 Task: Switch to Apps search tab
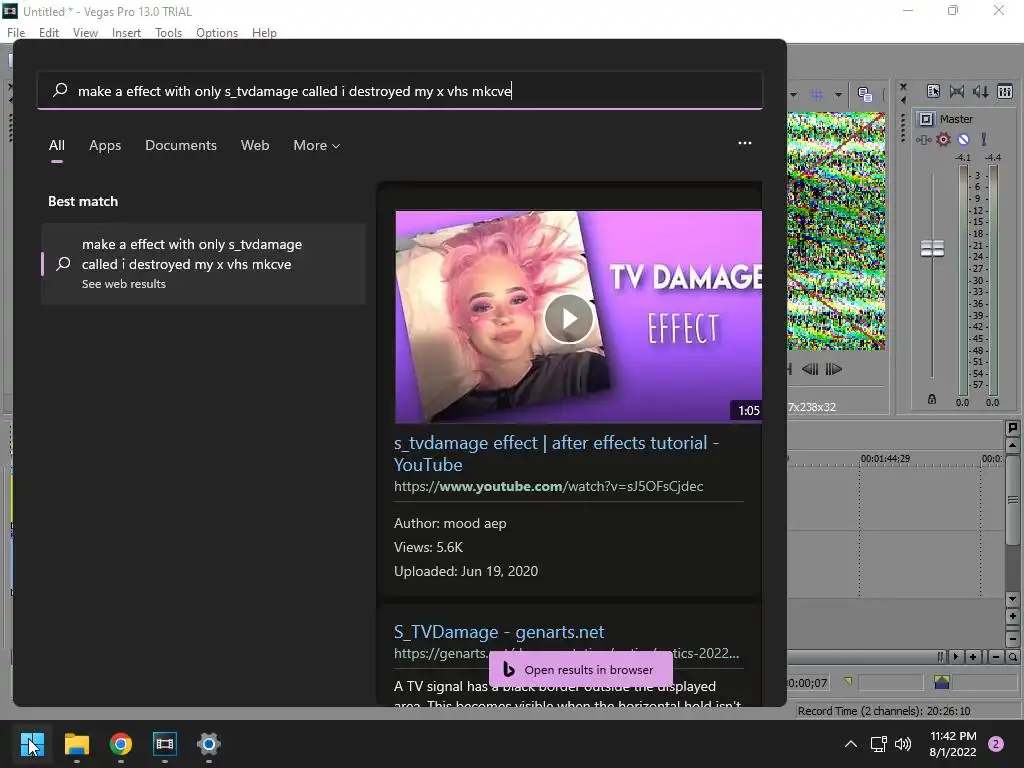[x=105, y=146]
